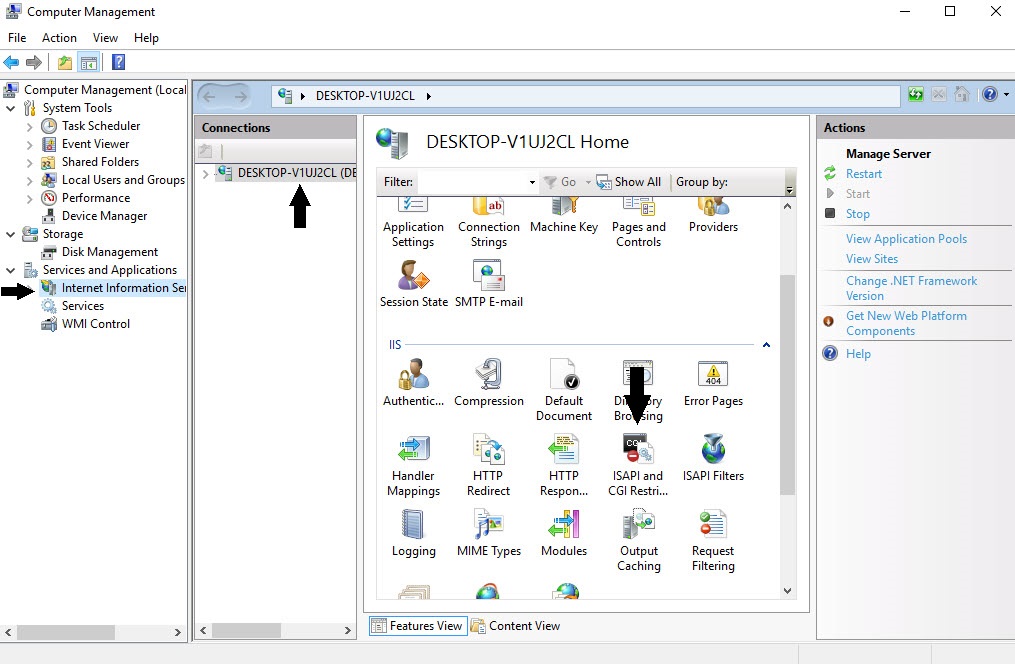The height and width of the screenshot is (664, 1015).
Task: Switch to Content View tab
Action: pos(515,626)
